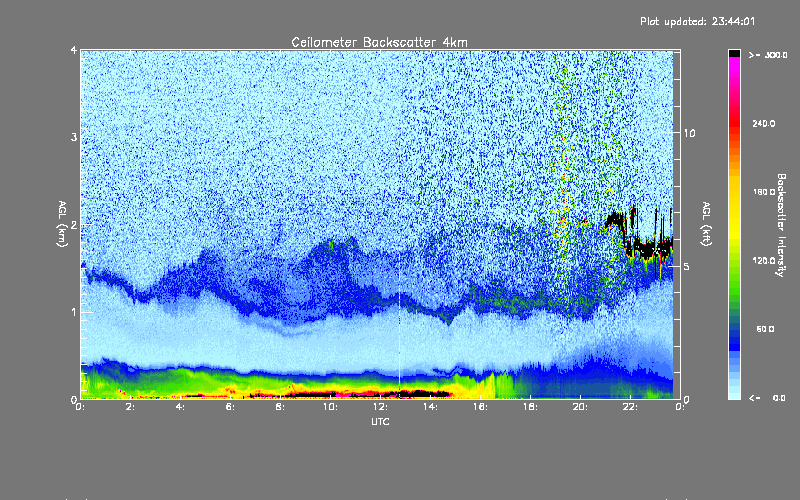Click the 'AGL (km)' left axis label
The width and height of the screenshot is (800, 500).
tap(62, 224)
